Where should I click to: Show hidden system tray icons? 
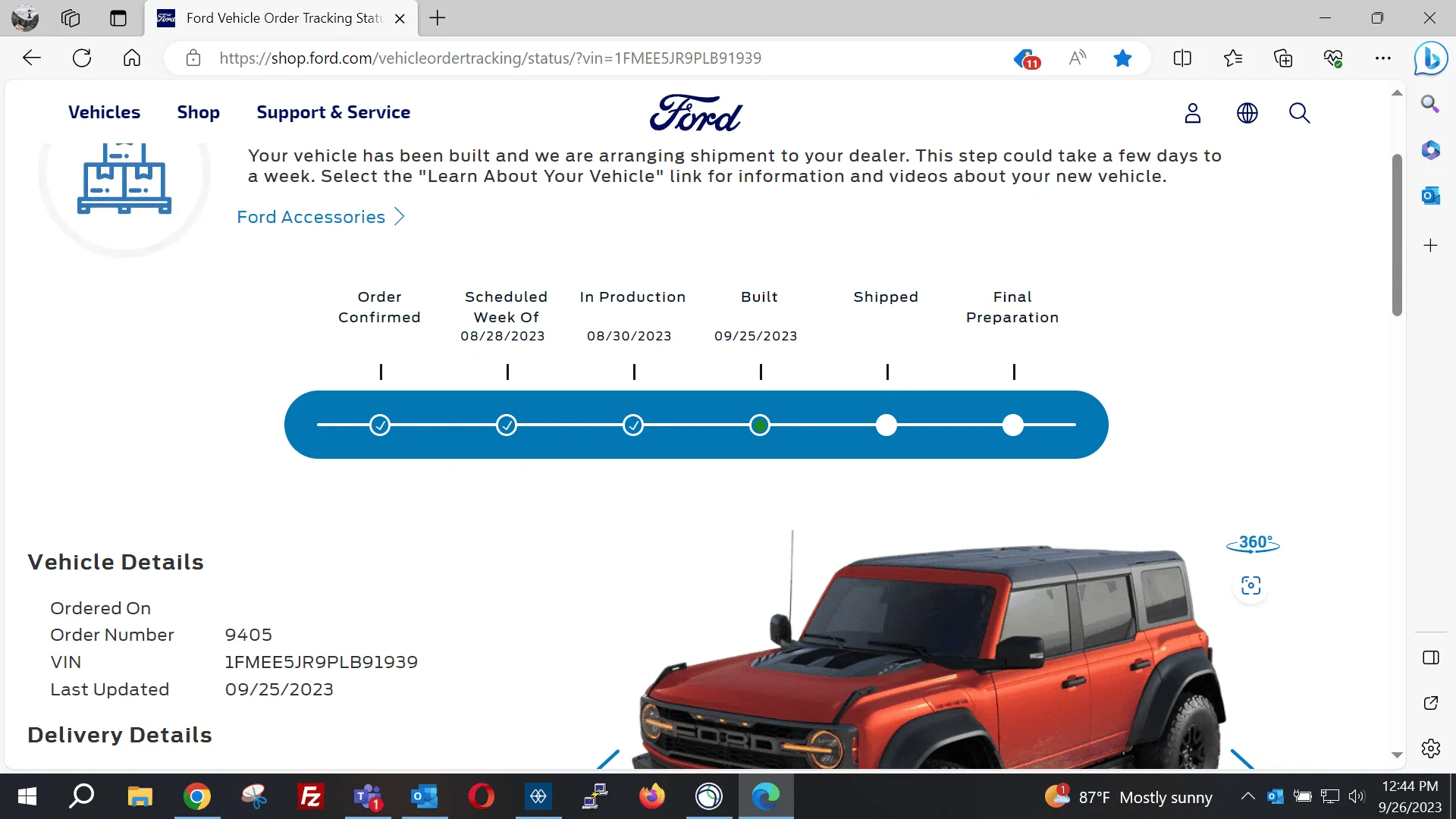click(x=1247, y=796)
